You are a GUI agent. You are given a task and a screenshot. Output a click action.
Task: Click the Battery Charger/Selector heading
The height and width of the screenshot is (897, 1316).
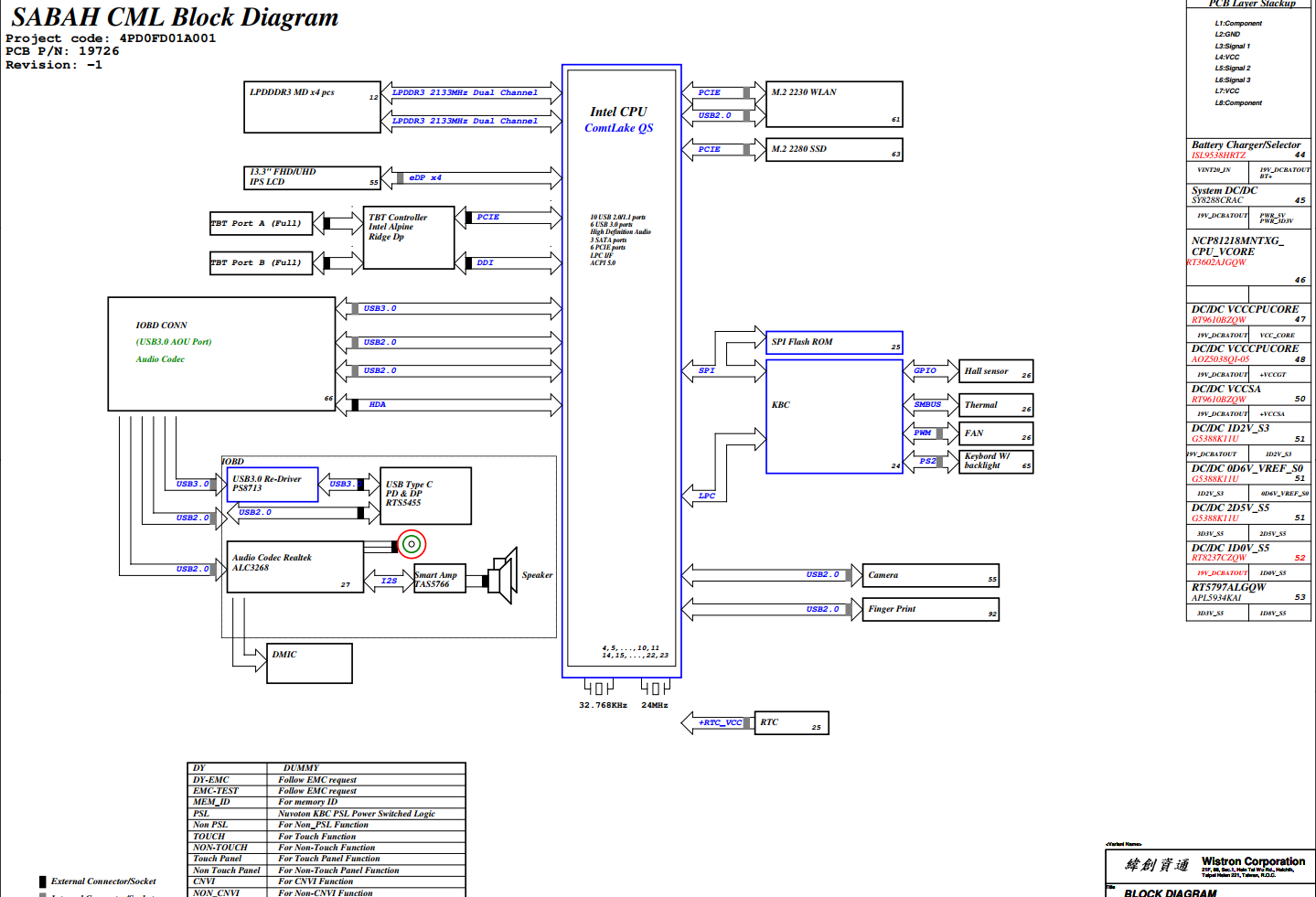[x=1246, y=144]
